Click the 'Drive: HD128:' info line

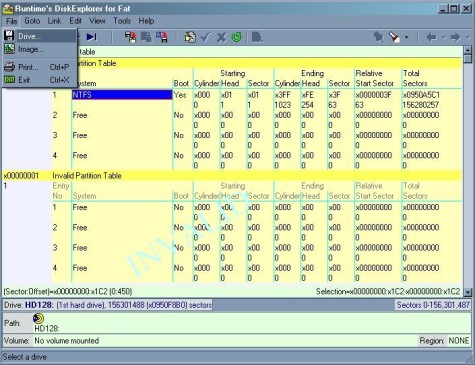(x=108, y=305)
